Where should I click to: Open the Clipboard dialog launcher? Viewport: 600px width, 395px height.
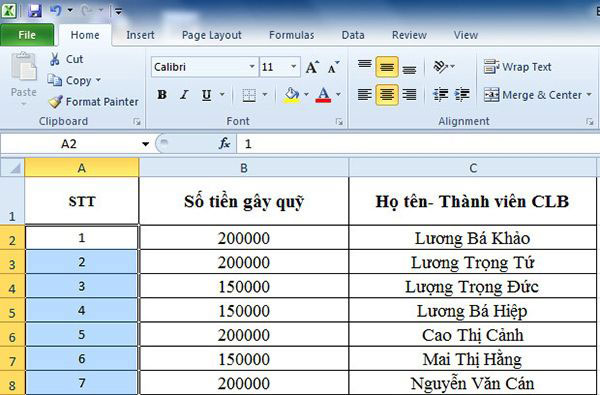coord(137,122)
